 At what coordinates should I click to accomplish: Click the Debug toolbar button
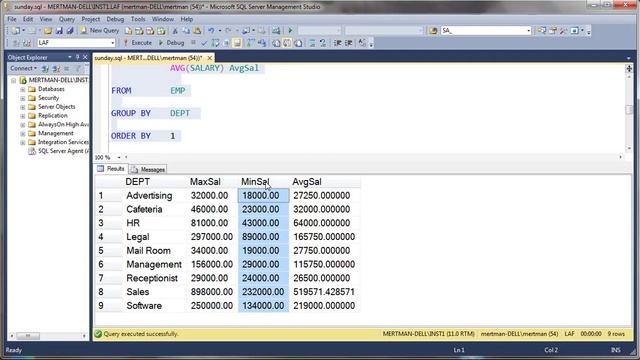point(171,43)
